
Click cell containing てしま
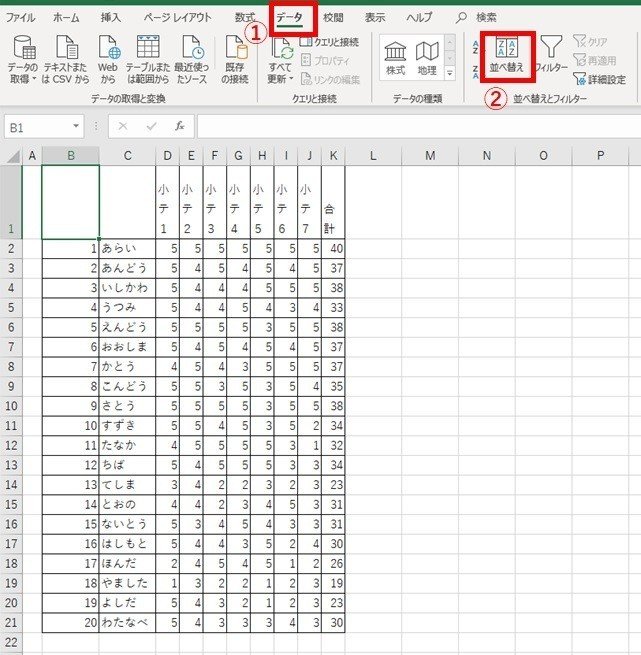(127, 485)
